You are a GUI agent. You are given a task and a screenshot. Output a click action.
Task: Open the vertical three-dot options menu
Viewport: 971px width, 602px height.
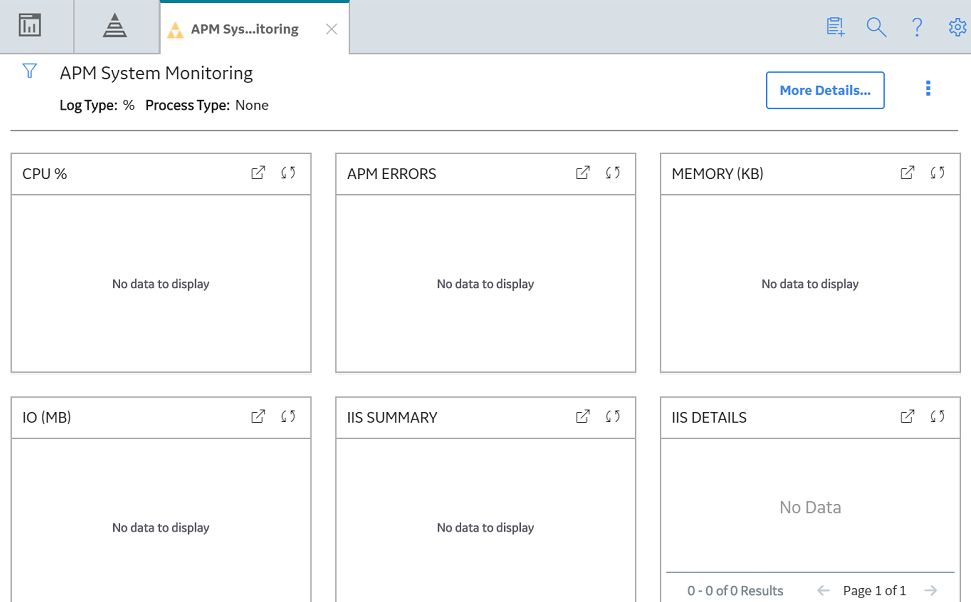click(928, 89)
